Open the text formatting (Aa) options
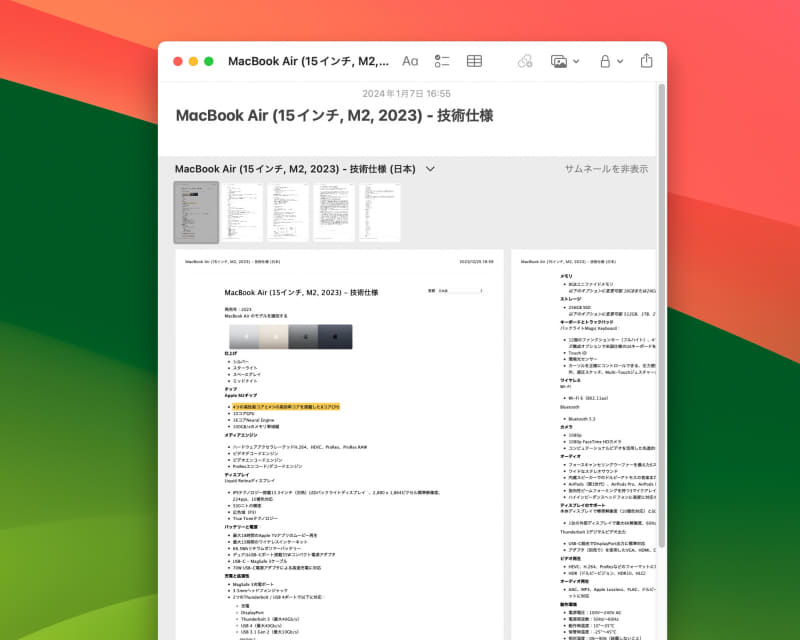Viewport: 800px width, 640px height. click(x=410, y=61)
